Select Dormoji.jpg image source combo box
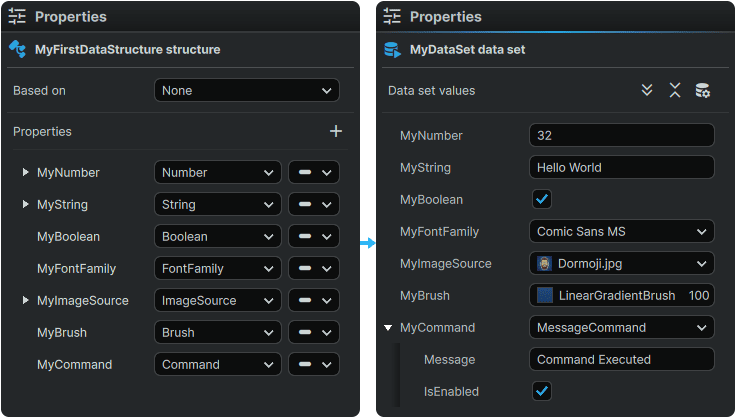Screen dimensions: 736x418 coord(621,263)
